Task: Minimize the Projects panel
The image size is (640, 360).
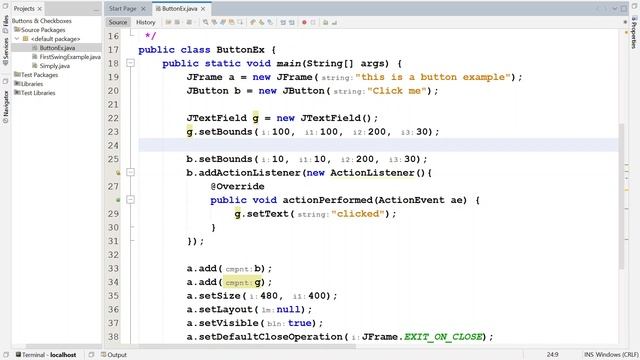Action: (x=96, y=9)
